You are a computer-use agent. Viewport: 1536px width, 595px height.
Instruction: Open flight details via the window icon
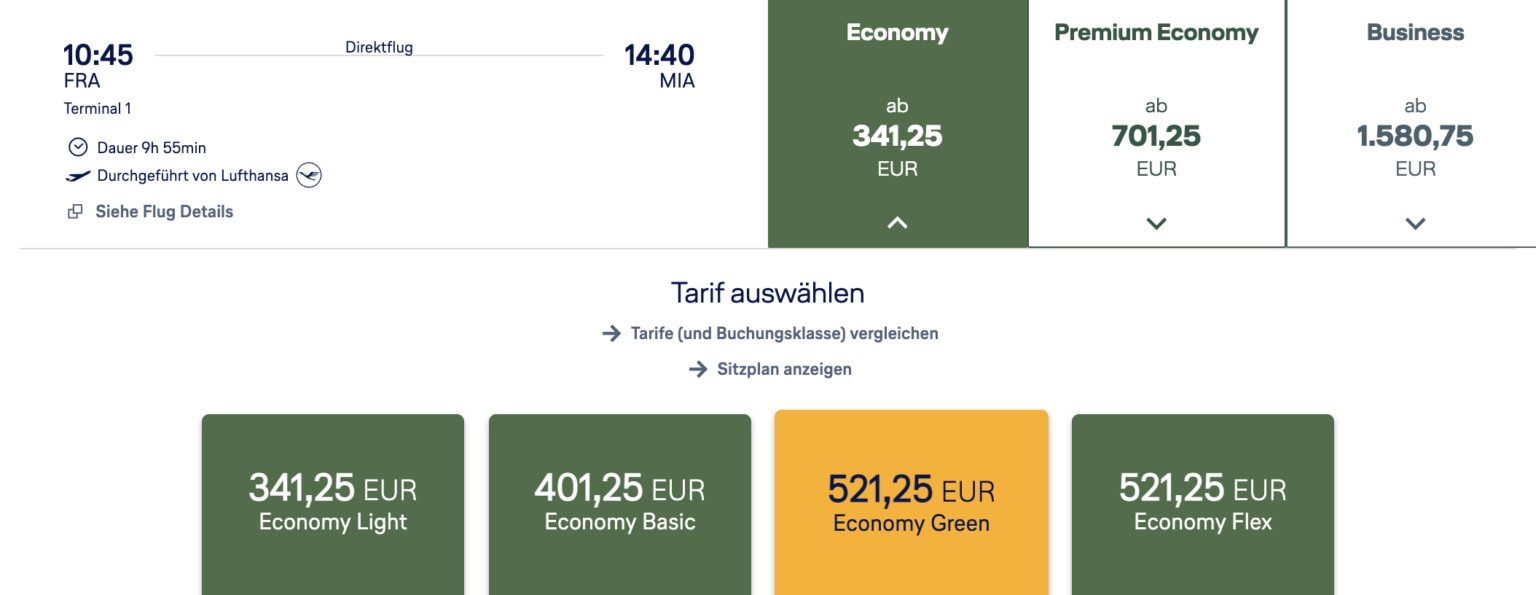(76, 211)
